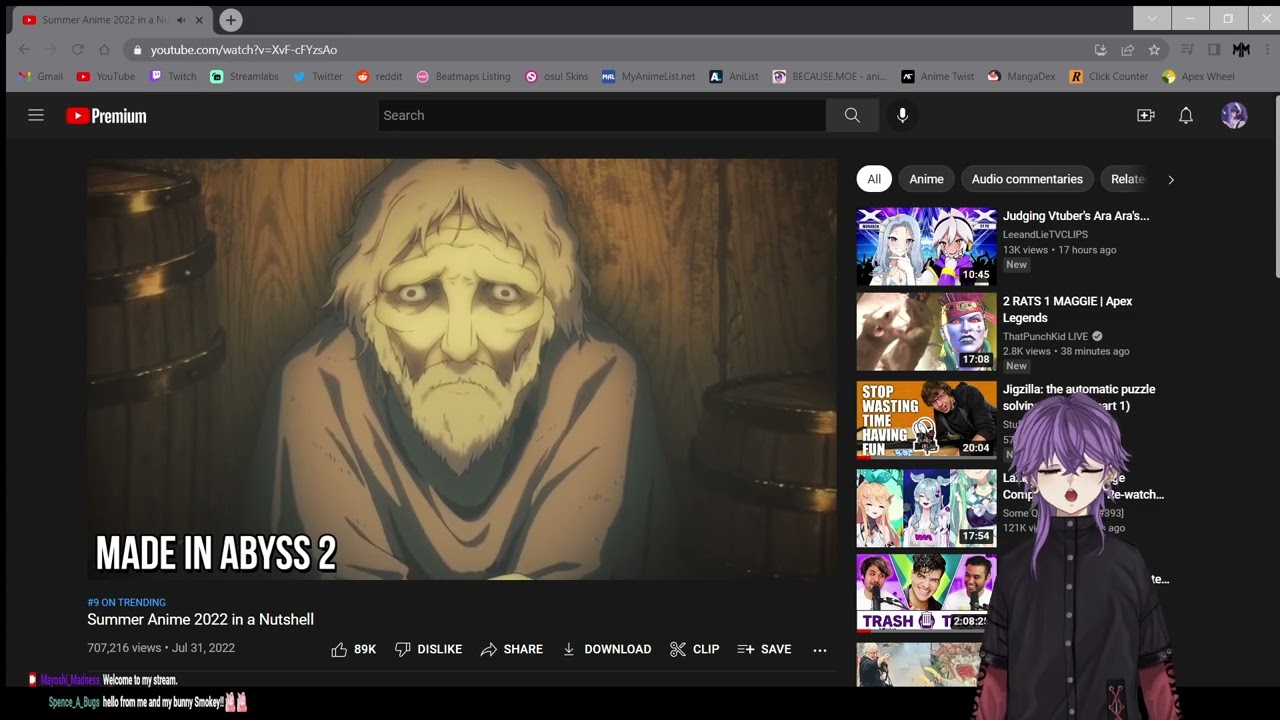Open the Beatmaps Listing bookmark
This screenshot has height=720, width=1280.
point(463,76)
